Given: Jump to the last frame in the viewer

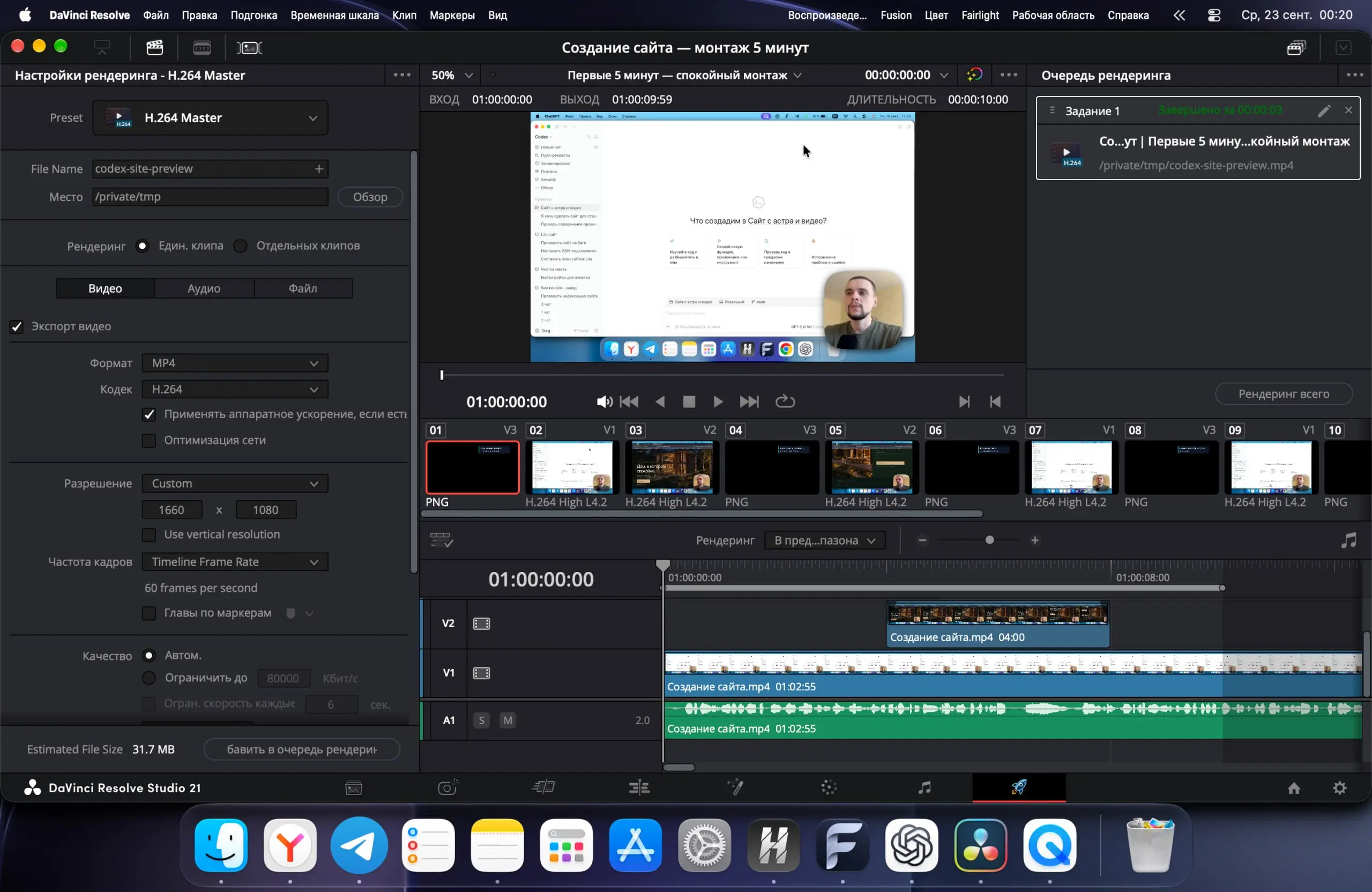Looking at the screenshot, I should tap(749, 402).
